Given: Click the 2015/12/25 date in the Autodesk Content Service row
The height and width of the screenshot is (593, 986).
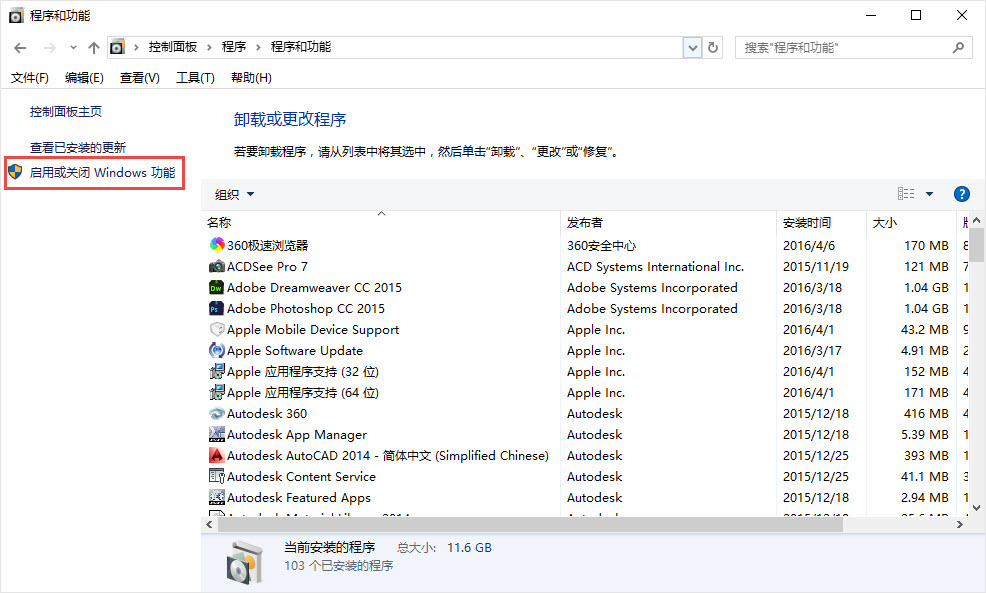Looking at the screenshot, I should (816, 477).
